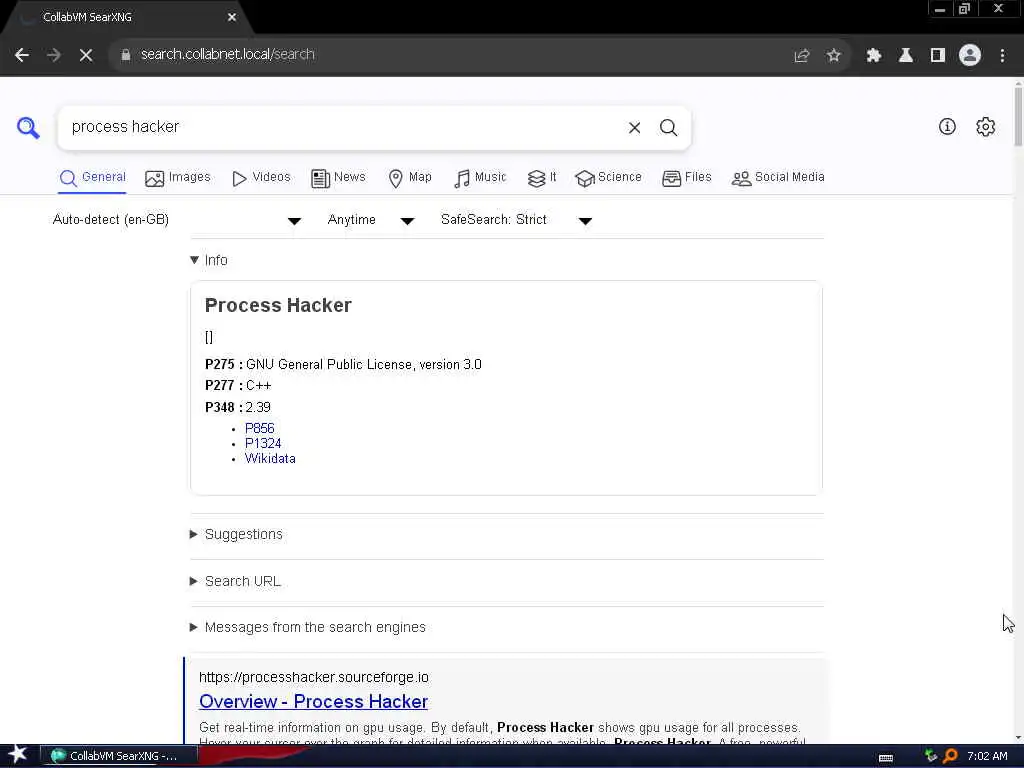Open the P856 link

259,428
